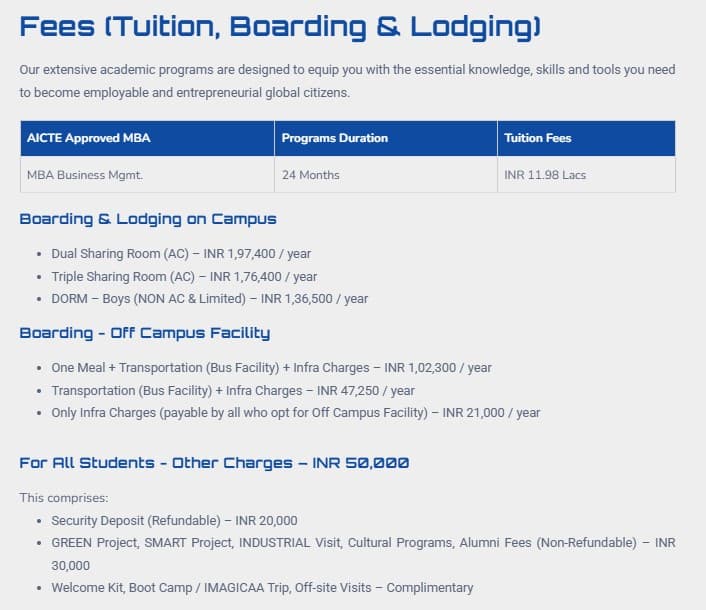
Task: Select the Security Deposit (Refundable) item
Action: 174,521
